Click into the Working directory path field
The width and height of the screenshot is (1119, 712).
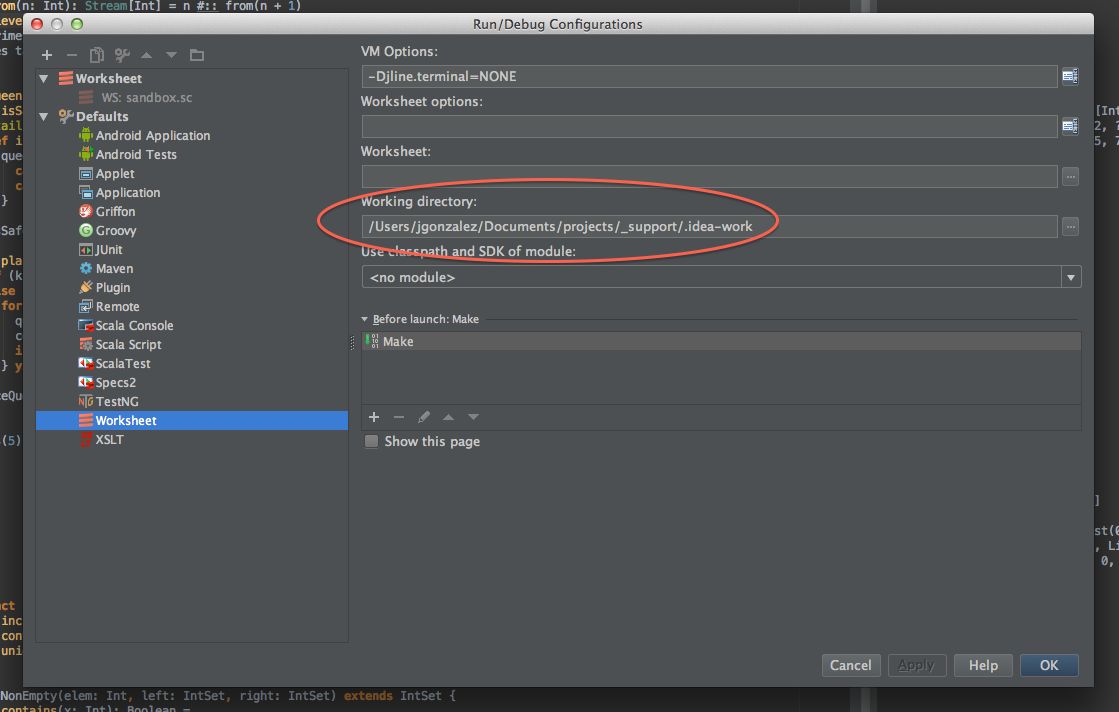tap(709, 226)
